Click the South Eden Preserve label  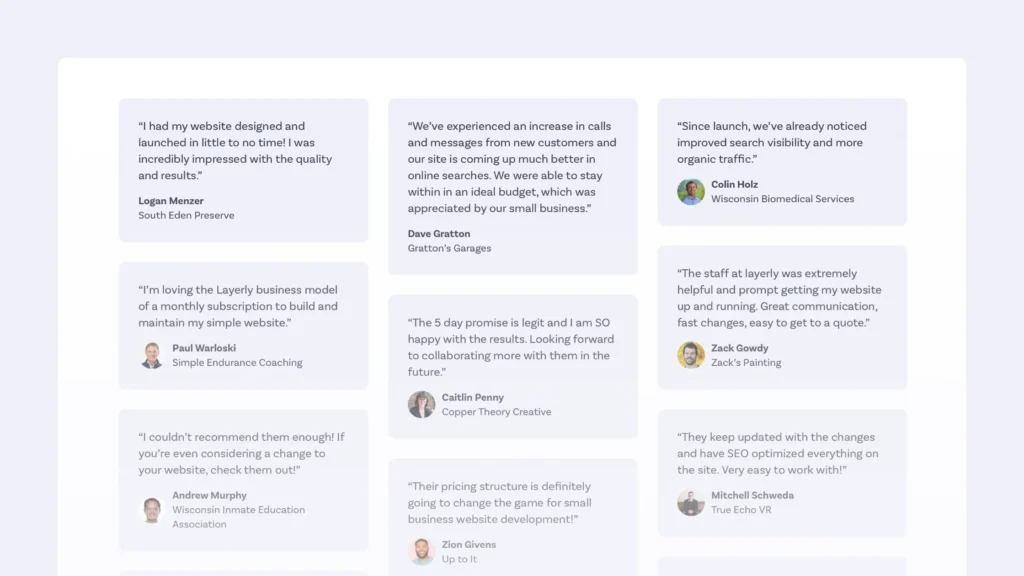[186, 216]
